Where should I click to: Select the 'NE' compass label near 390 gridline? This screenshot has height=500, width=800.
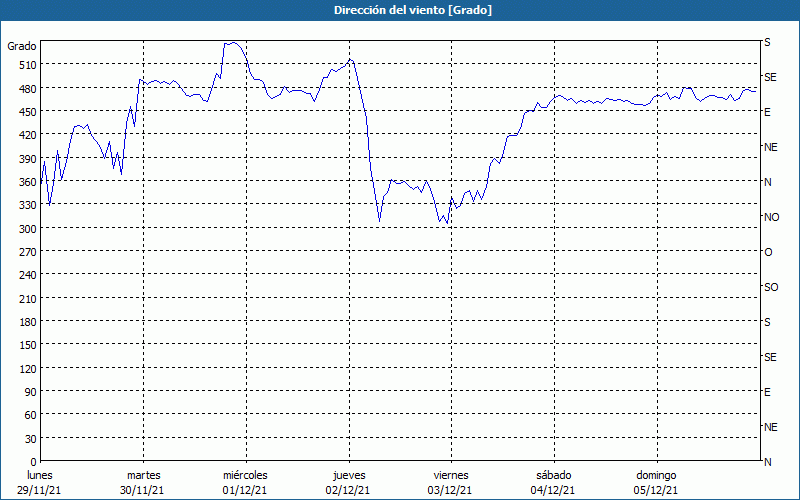771,147
